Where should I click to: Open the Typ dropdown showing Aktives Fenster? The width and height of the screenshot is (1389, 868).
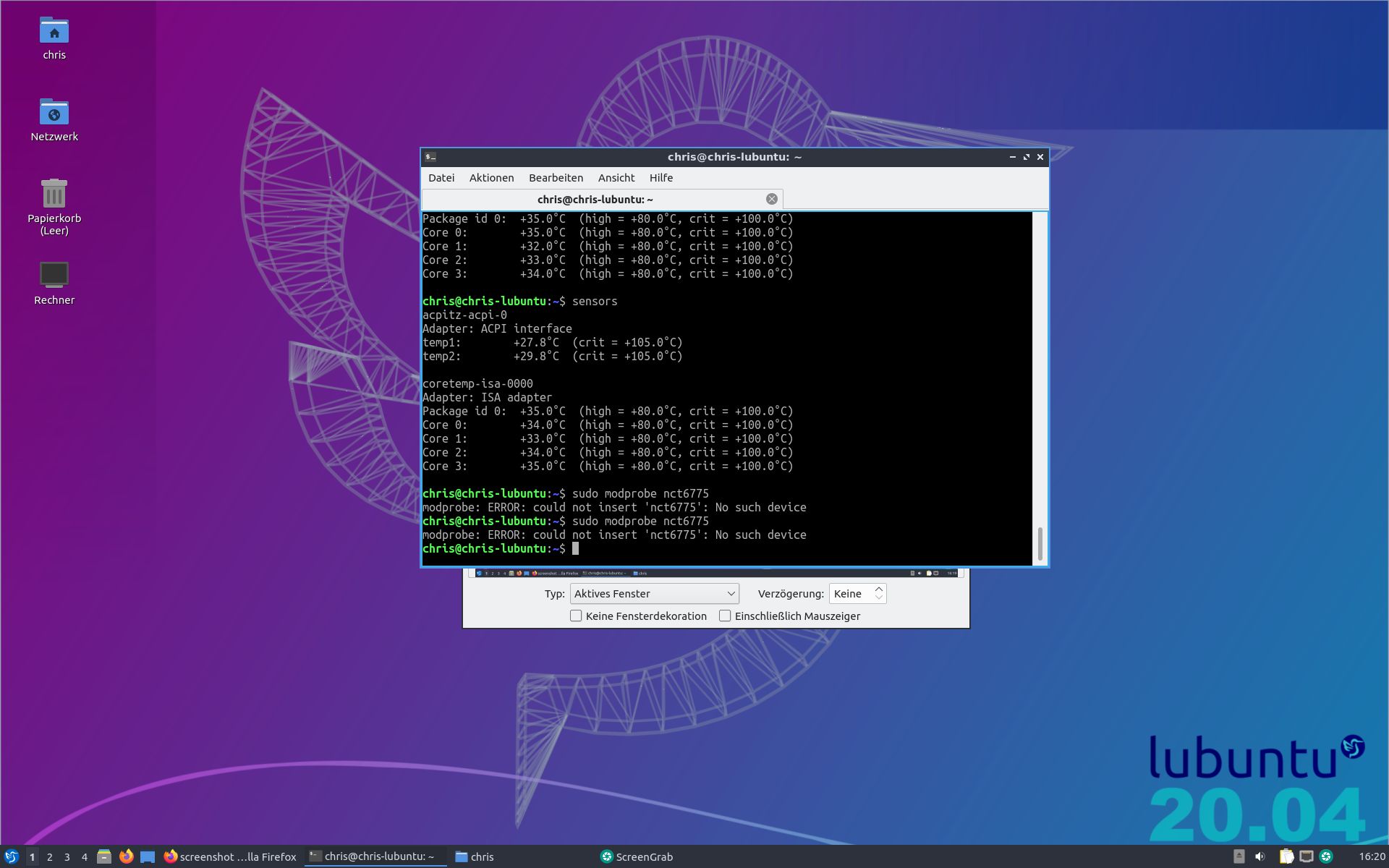(x=654, y=594)
